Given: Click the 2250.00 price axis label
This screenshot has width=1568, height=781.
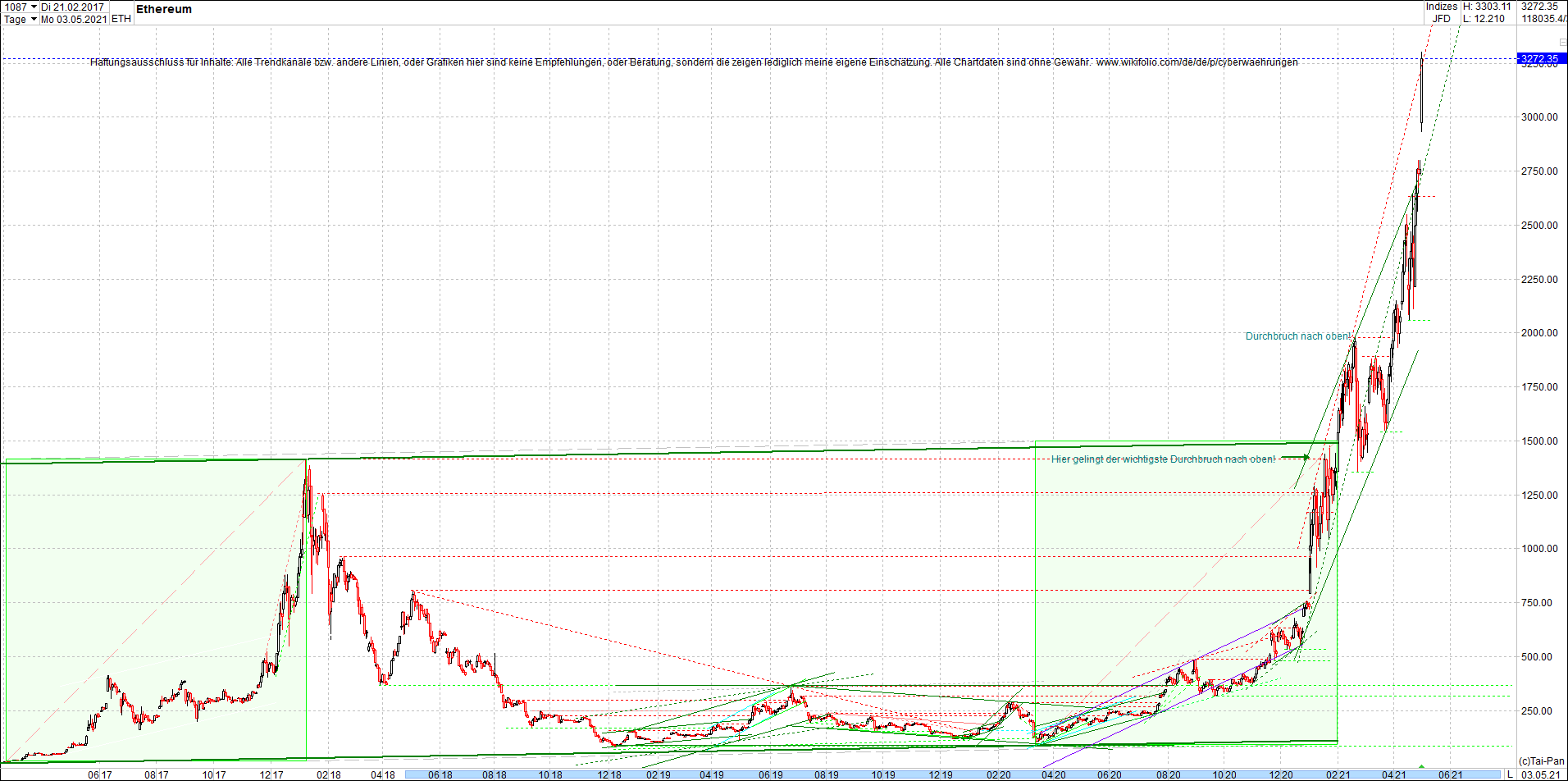Looking at the screenshot, I should click(1540, 280).
